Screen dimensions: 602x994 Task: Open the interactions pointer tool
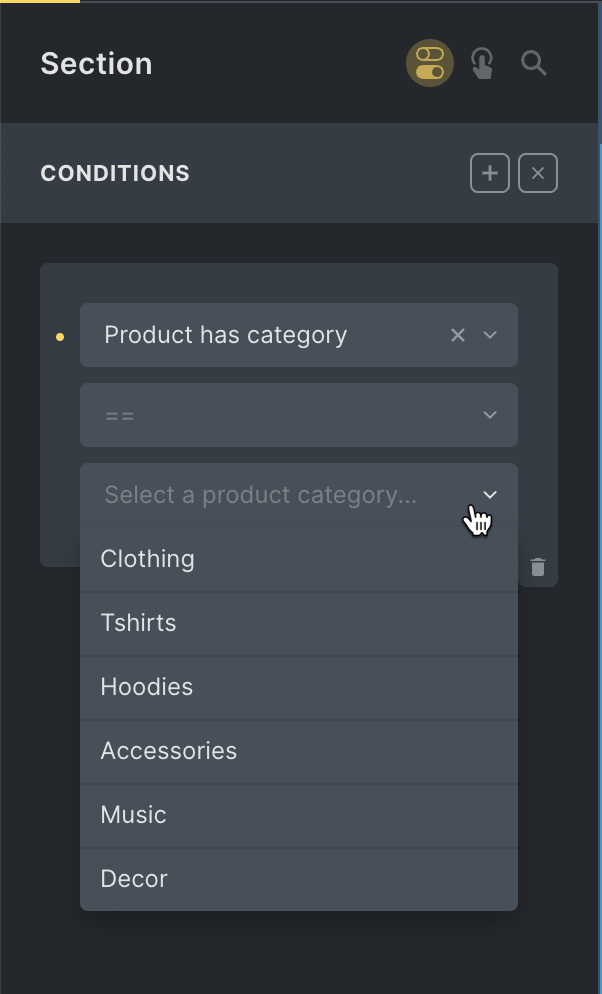482,63
